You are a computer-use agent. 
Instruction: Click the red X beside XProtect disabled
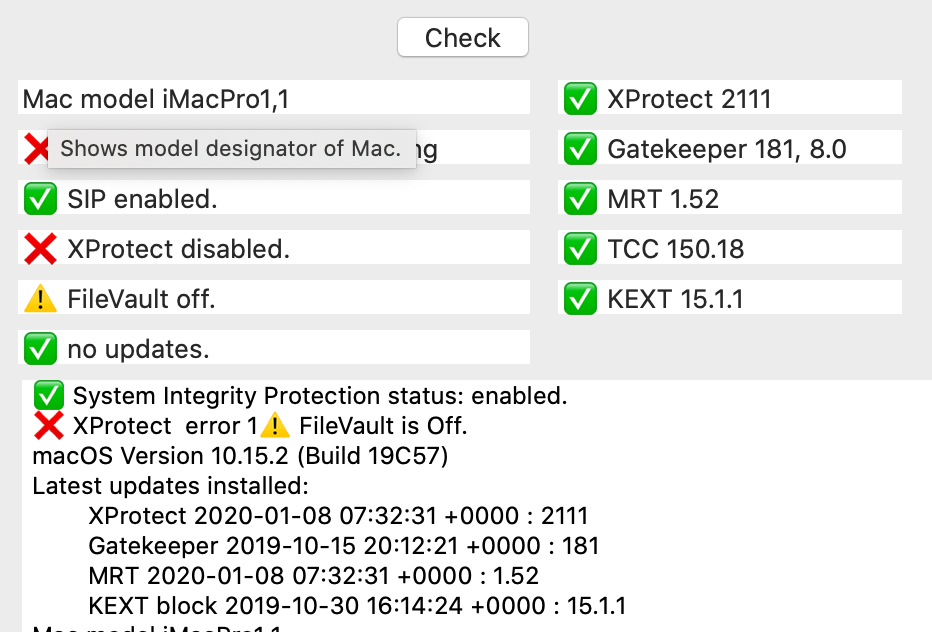click(x=39, y=249)
